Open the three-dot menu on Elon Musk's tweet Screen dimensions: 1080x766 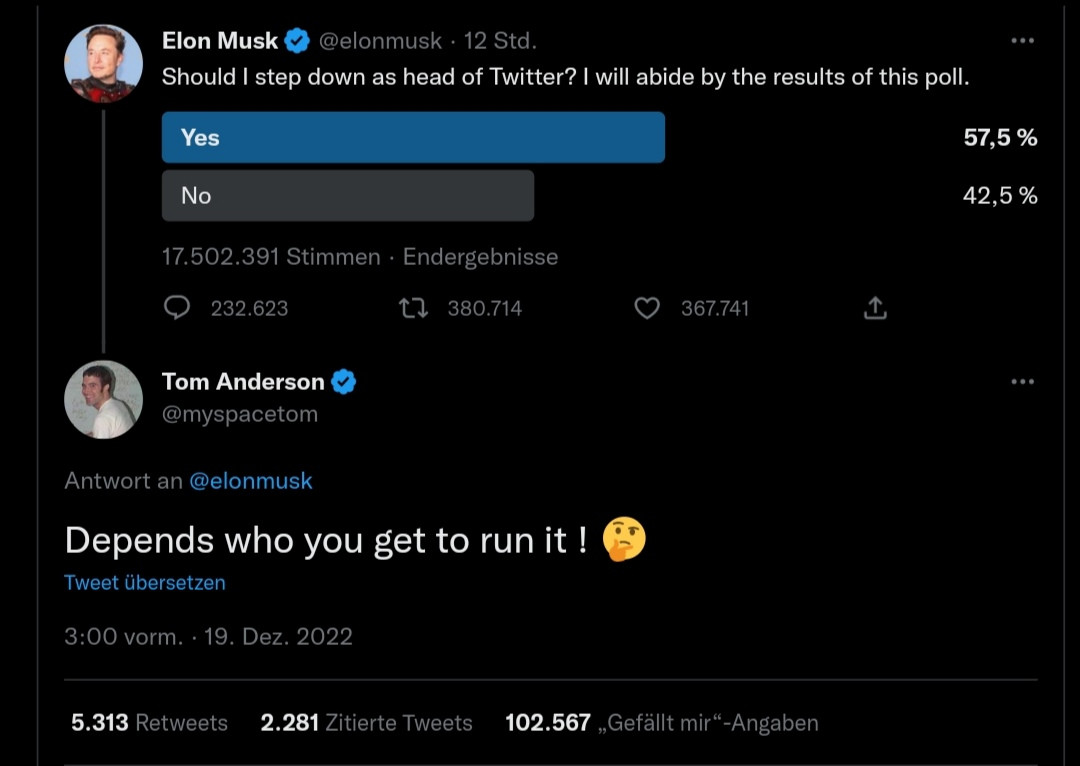(x=1022, y=41)
